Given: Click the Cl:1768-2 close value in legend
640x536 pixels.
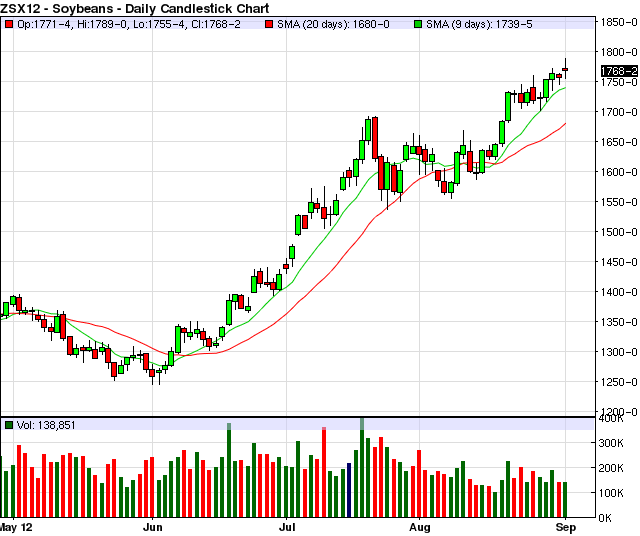Looking at the screenshot, I should point(216,24).
